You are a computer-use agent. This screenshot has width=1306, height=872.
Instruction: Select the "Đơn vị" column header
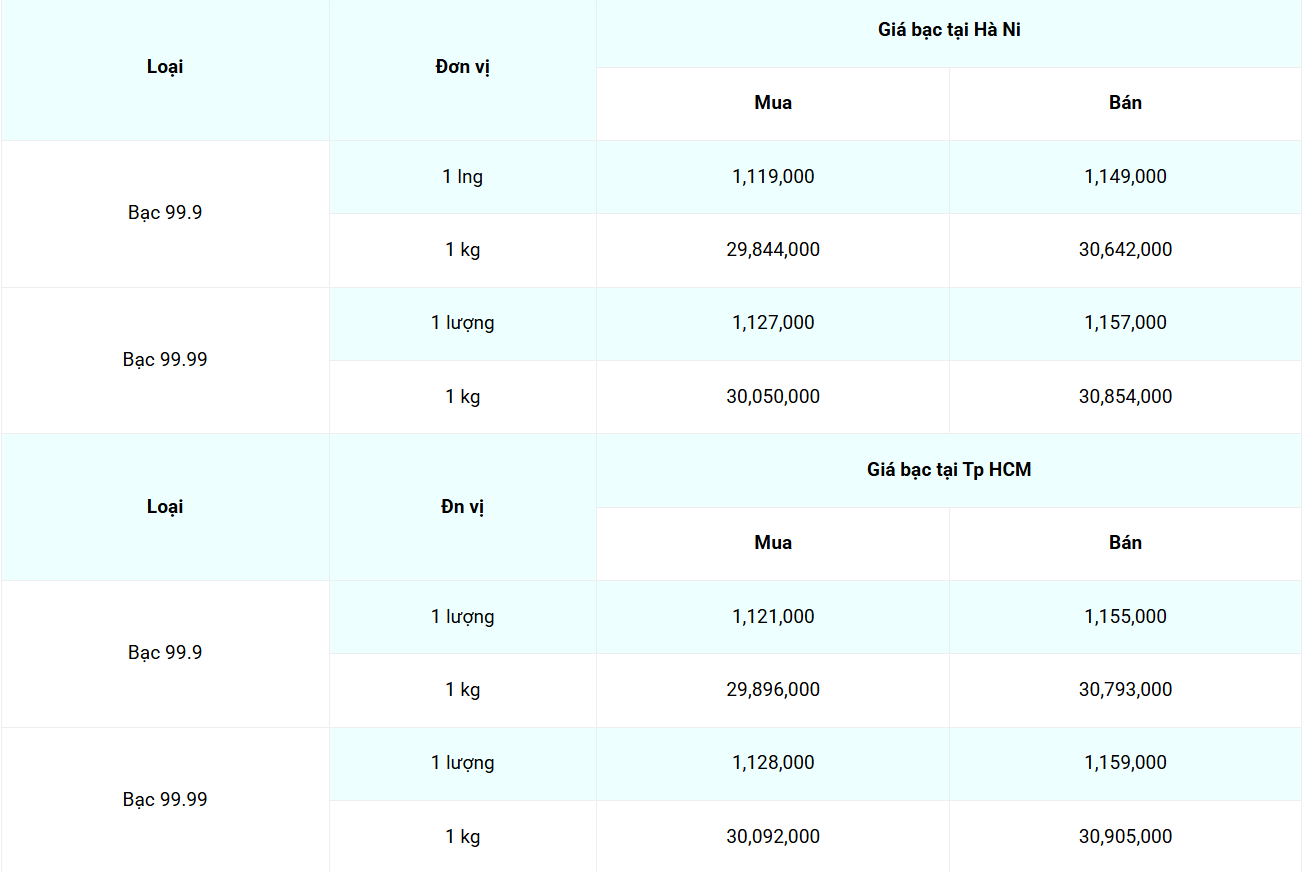click(463, 67)
